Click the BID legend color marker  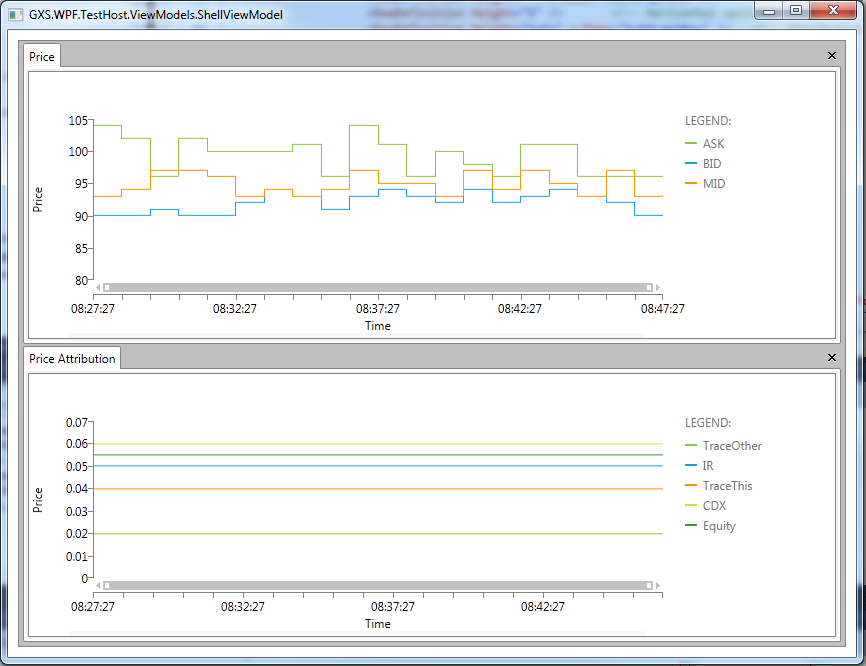point(690,163)
